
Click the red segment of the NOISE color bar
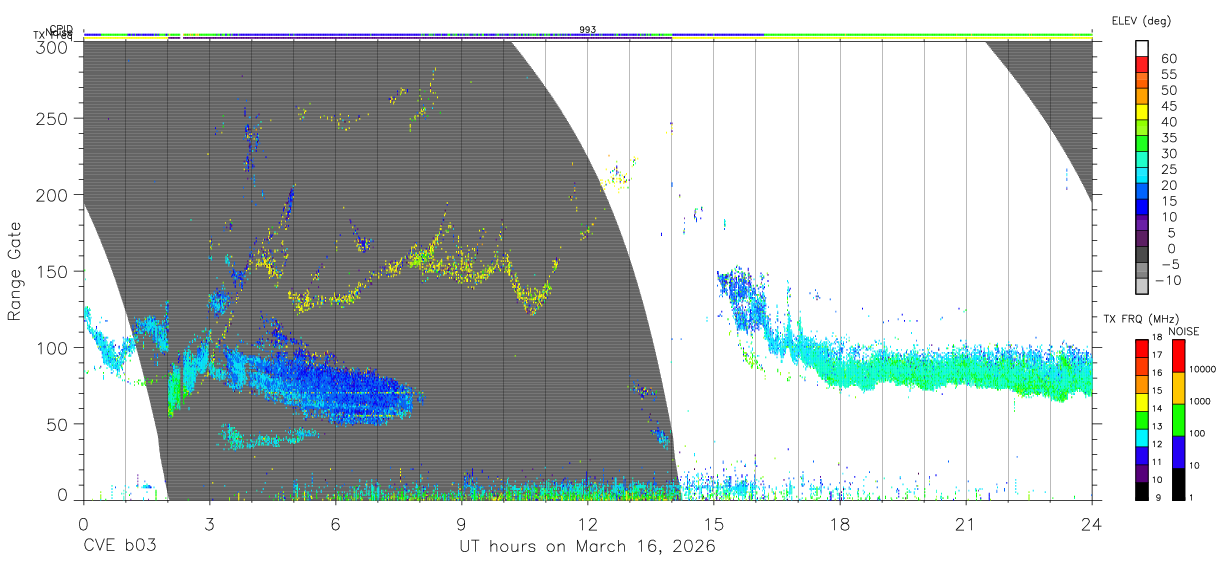point(1178,355)
